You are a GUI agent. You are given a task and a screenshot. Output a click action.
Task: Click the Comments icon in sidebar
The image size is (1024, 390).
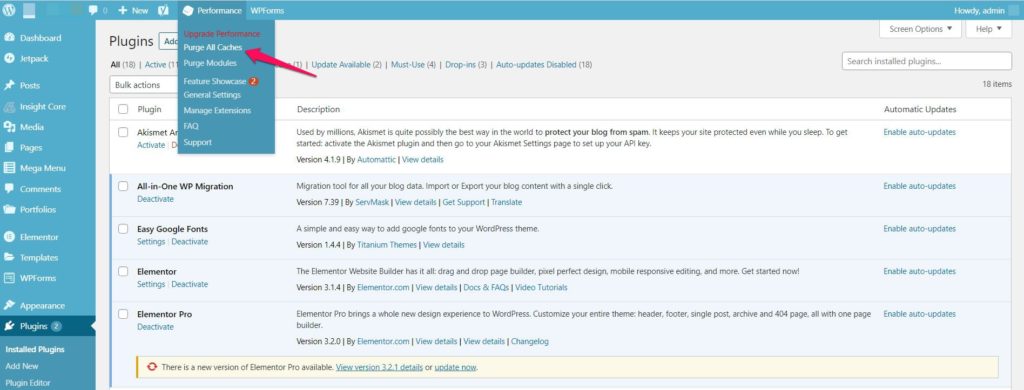pyautogui.click(x=9, y=189)
